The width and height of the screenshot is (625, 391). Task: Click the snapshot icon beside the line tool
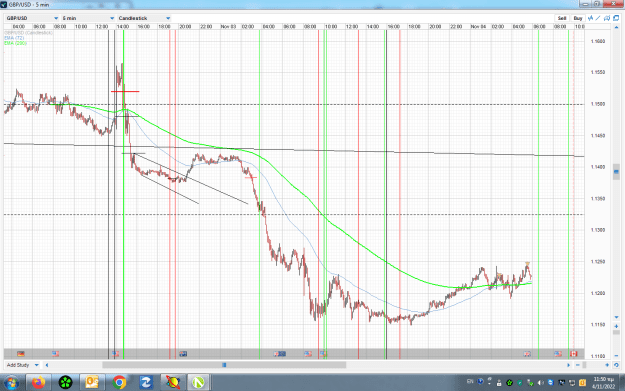(607, 18)
